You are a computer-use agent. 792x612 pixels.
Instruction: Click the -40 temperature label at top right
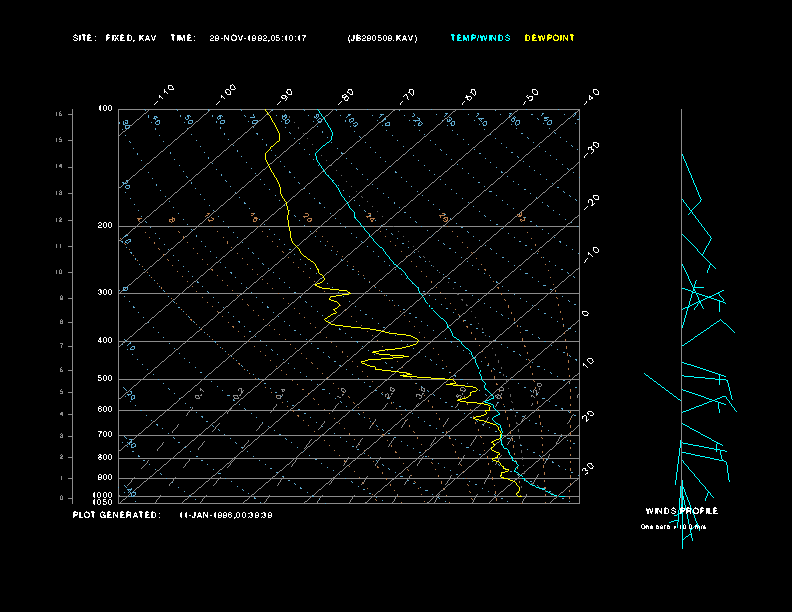(591, 95)
